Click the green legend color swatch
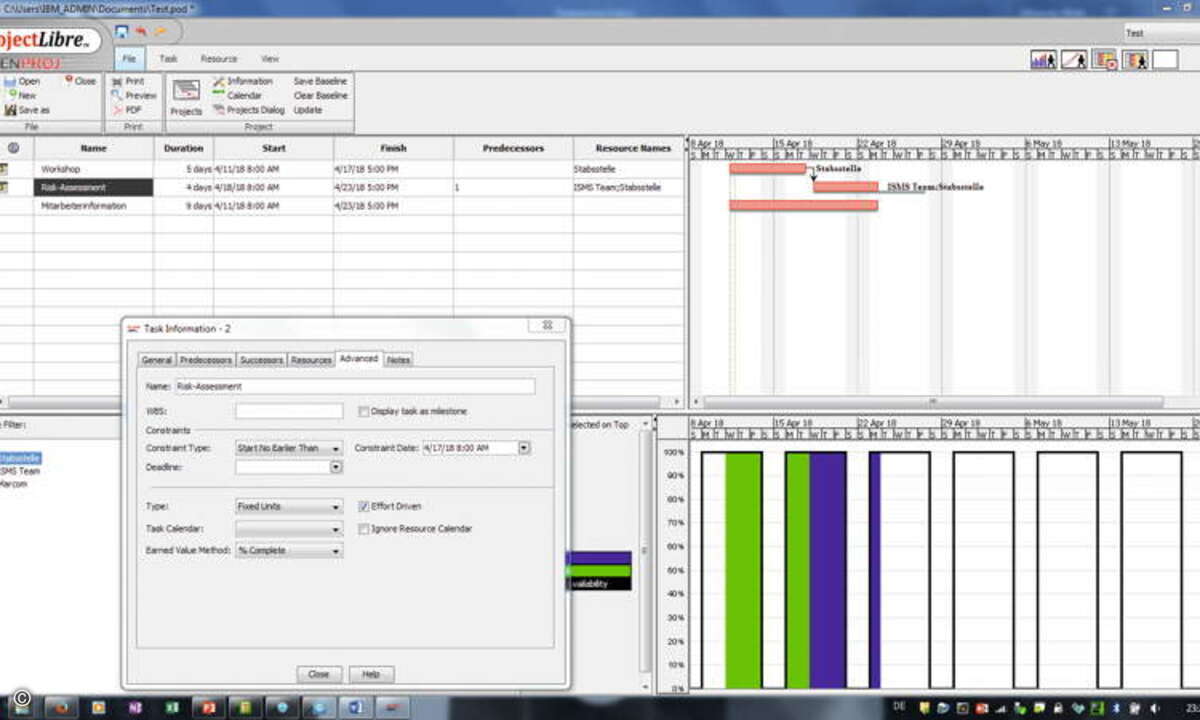 click(598, 571)
